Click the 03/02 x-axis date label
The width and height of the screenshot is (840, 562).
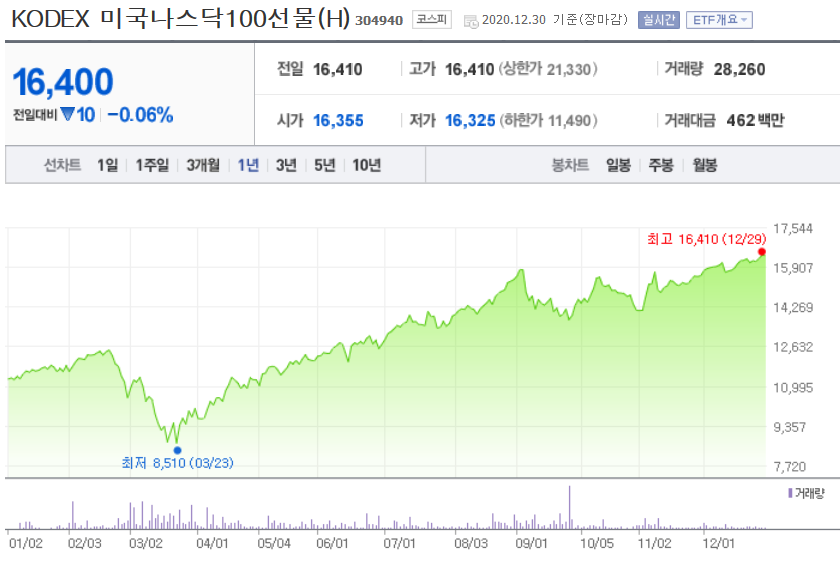[x=146, y=543]
